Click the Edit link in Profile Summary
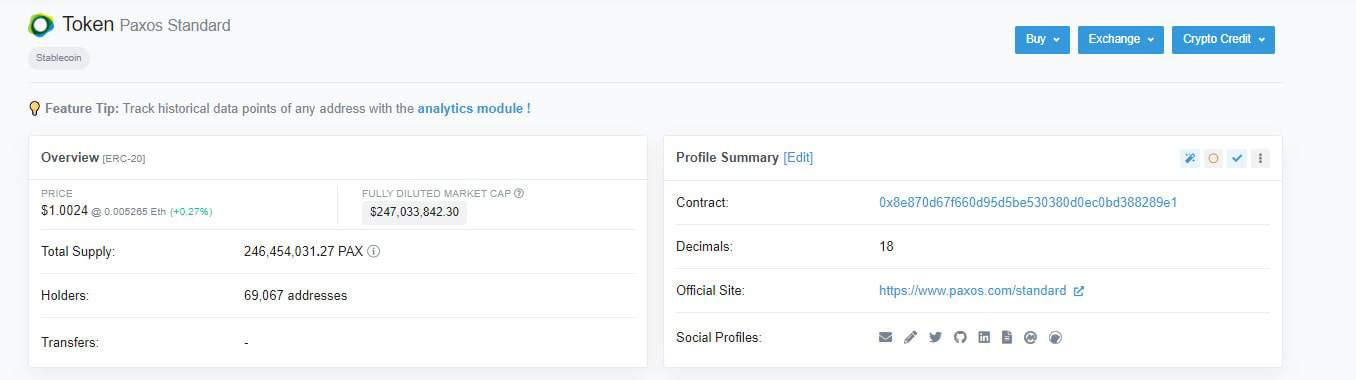1356x380 pixels. tap(798, 158)
